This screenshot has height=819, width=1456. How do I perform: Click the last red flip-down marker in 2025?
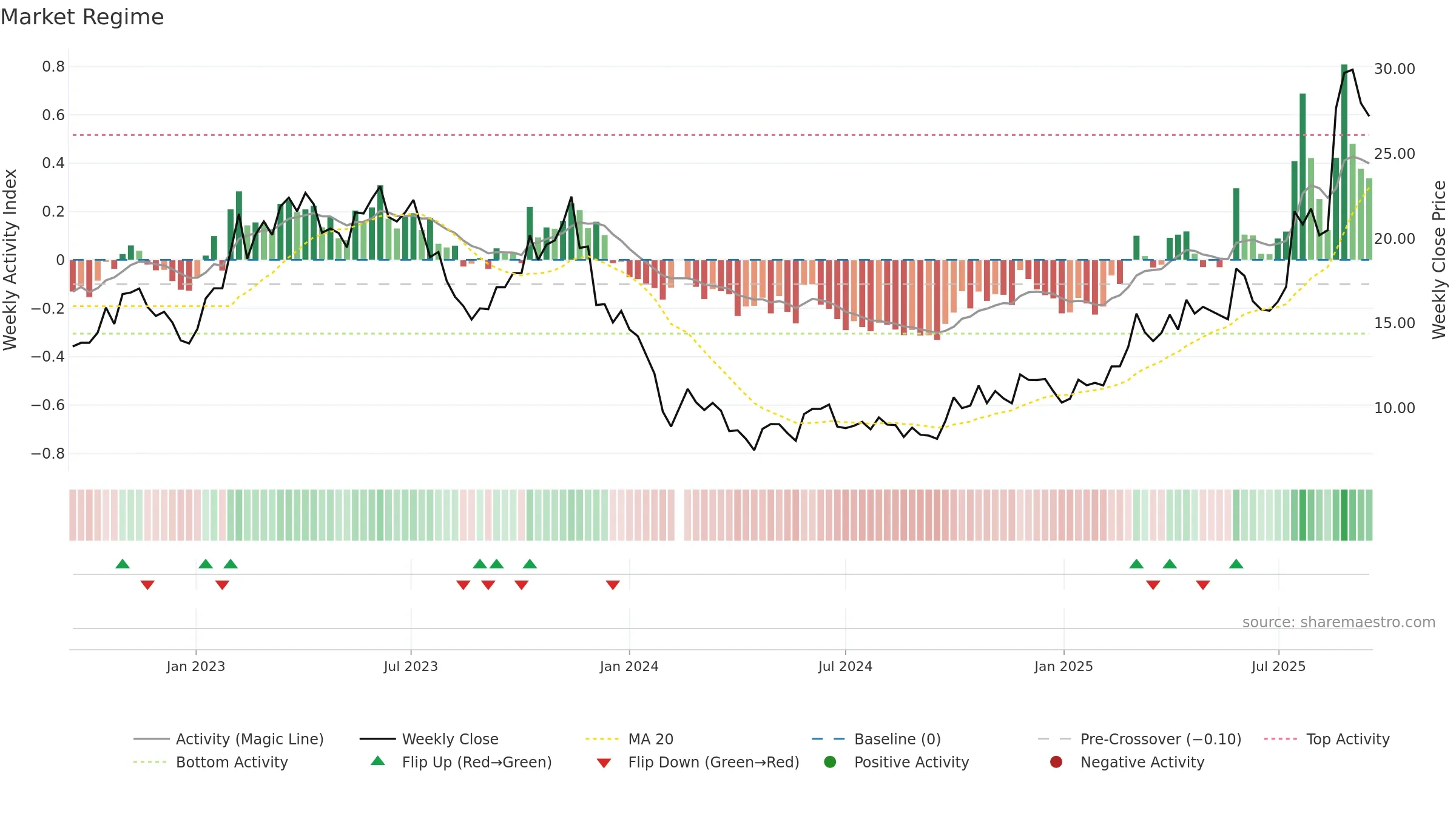[x=1203, y=585]
